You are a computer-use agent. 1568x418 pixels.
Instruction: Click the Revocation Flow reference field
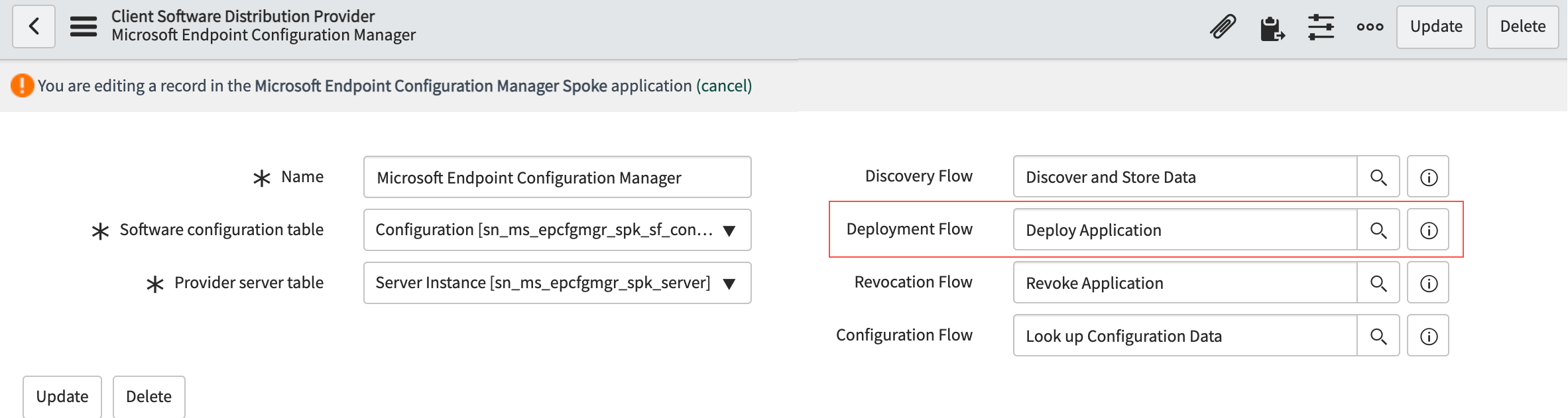point(1185,283)
